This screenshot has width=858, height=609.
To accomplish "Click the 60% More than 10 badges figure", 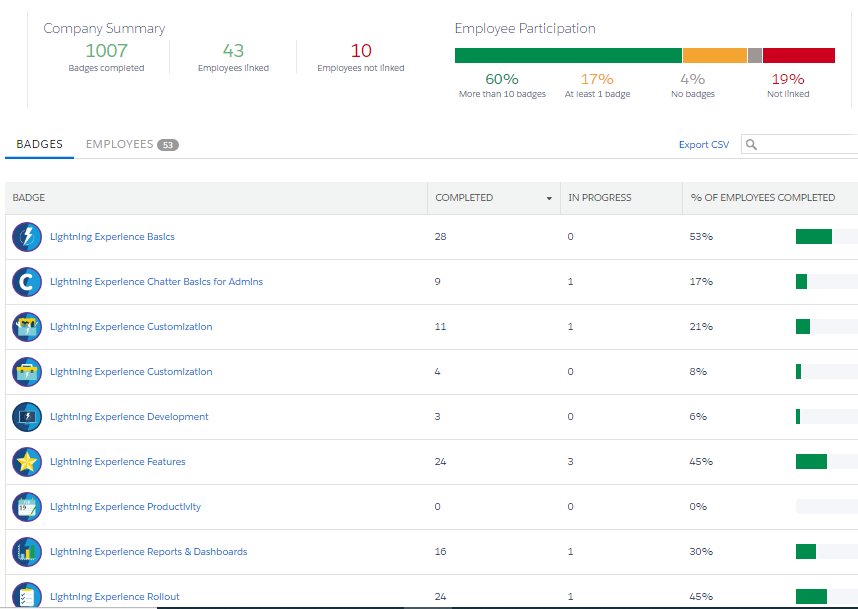I will (x=502, y=79).
